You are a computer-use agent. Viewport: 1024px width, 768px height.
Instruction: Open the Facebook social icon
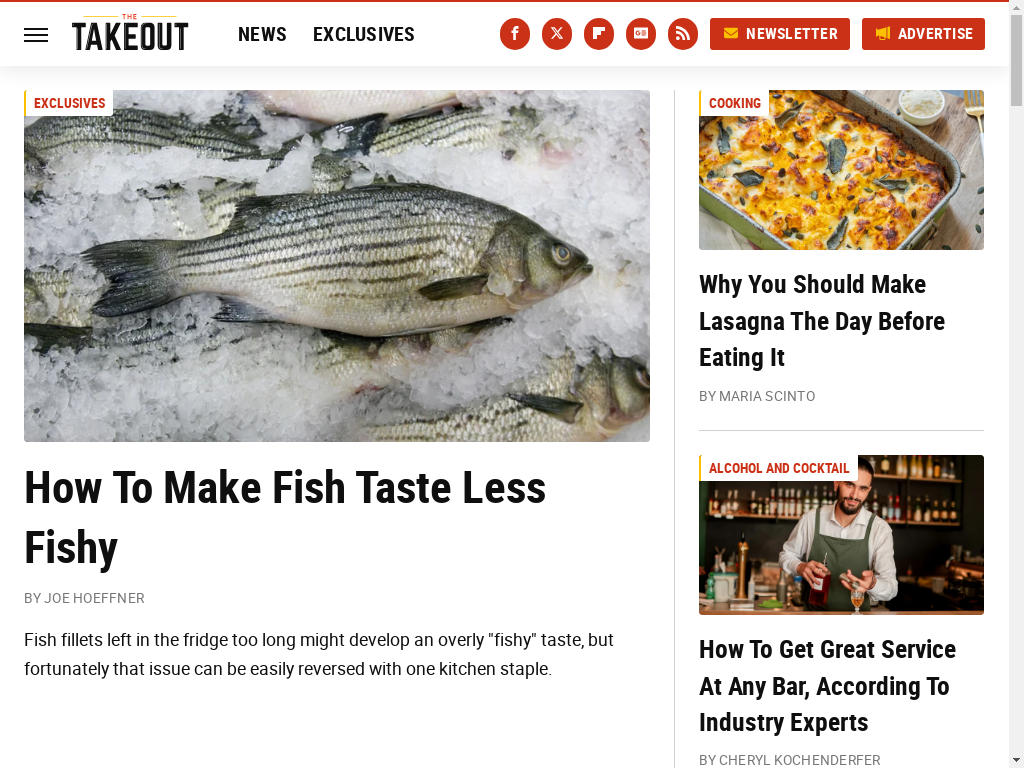tap(515, 33)
